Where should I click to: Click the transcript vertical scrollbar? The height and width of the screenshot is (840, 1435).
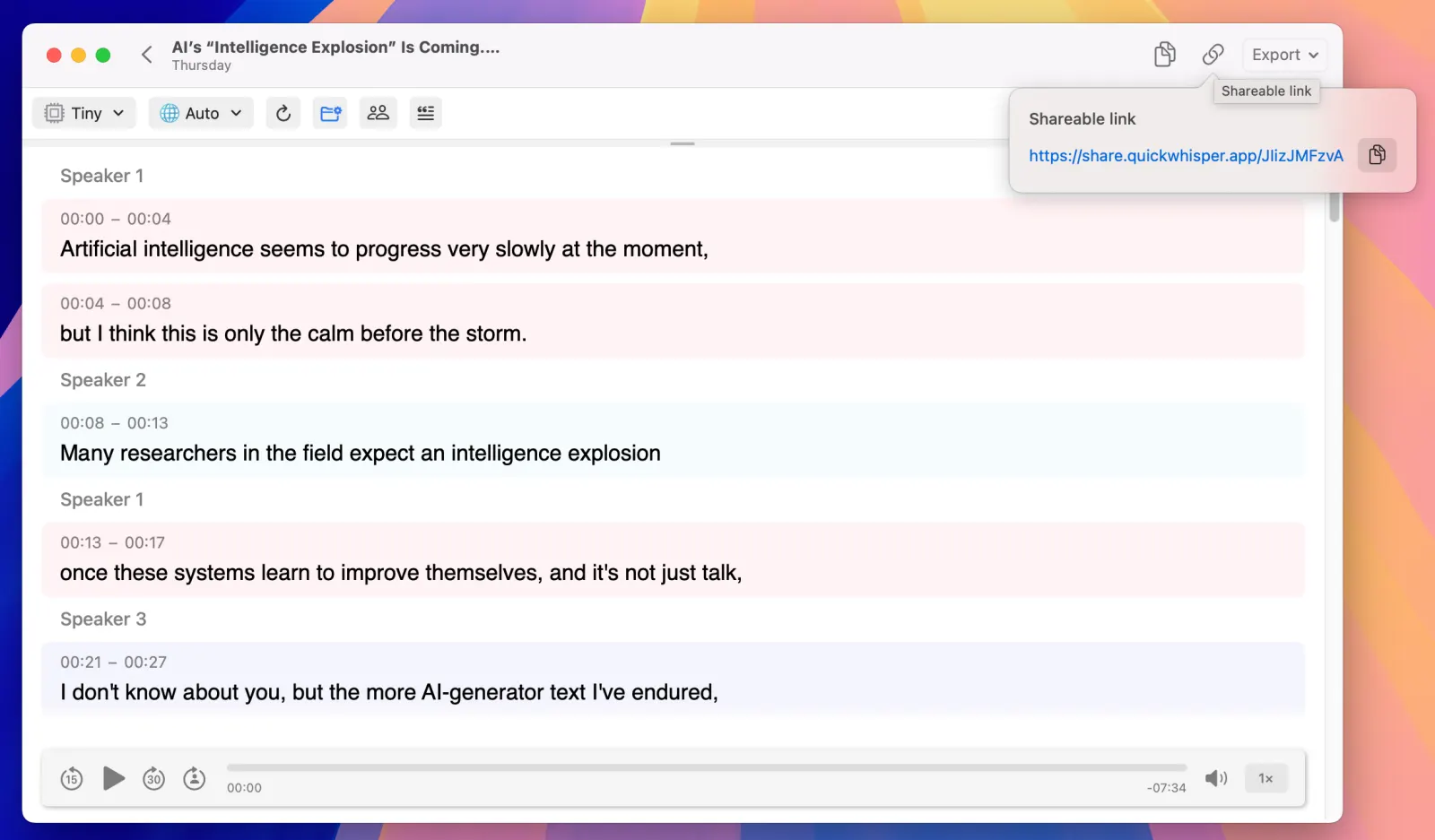pos(1335,208)
